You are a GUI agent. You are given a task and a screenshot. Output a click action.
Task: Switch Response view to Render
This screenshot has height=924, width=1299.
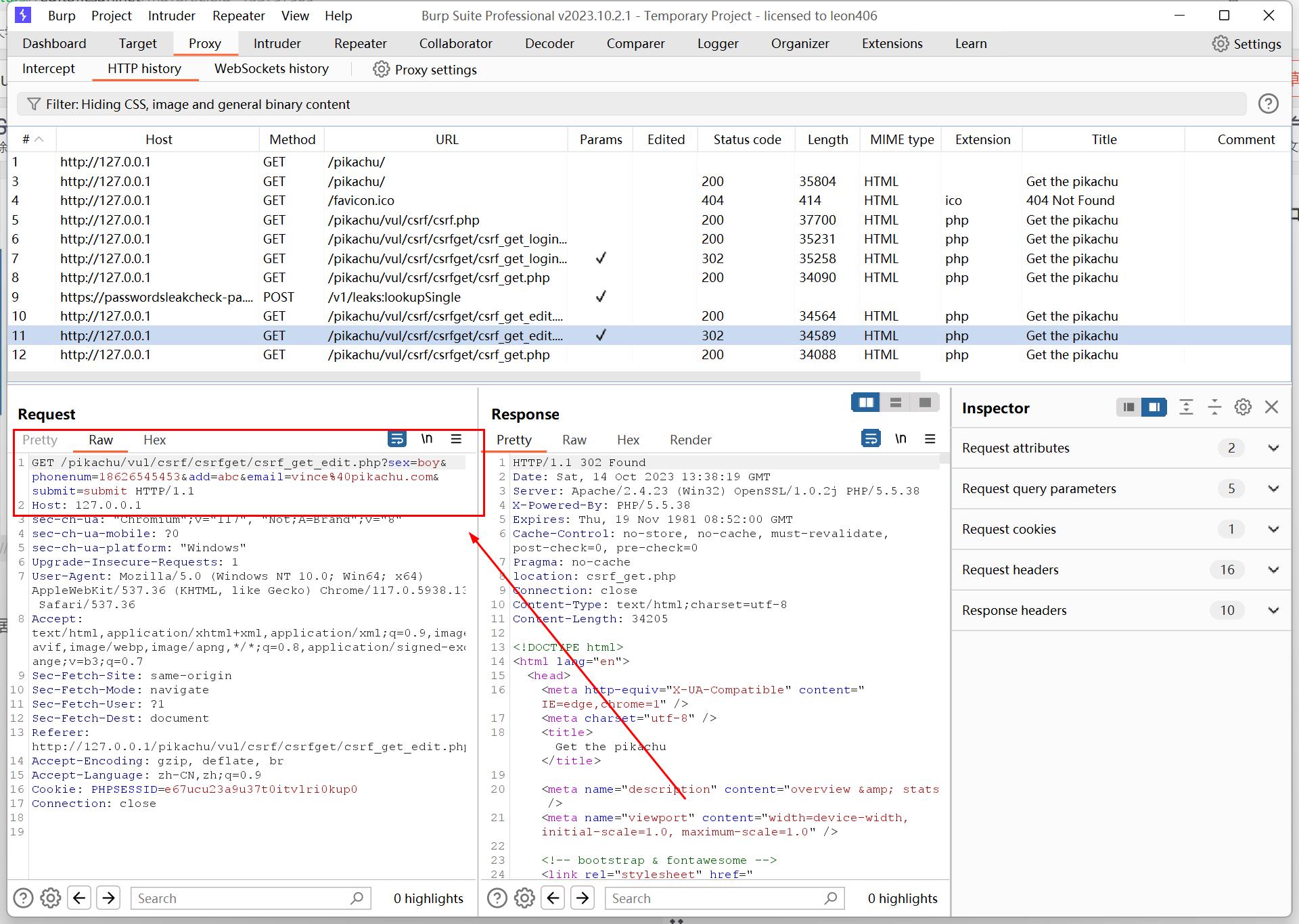tap(691, 440)
